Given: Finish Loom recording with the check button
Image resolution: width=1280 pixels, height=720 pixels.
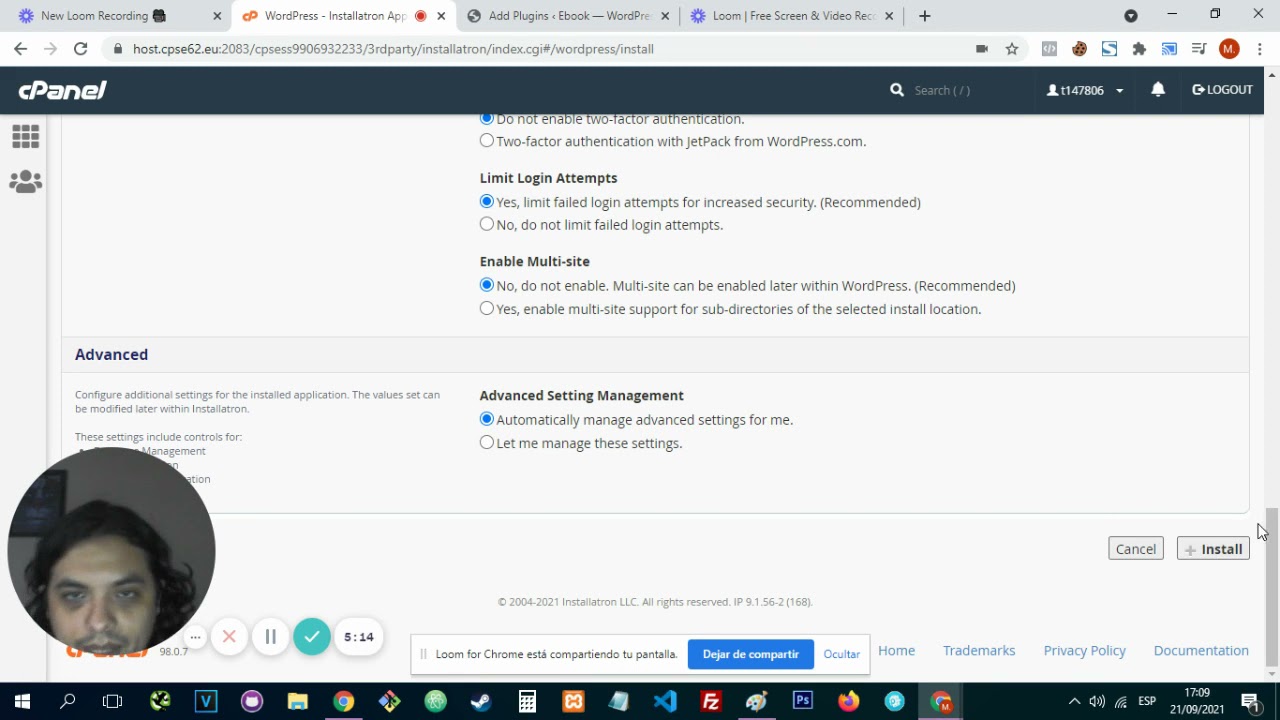Looking at the screenshot, I should pyautogui.click(x=312, y=637).
